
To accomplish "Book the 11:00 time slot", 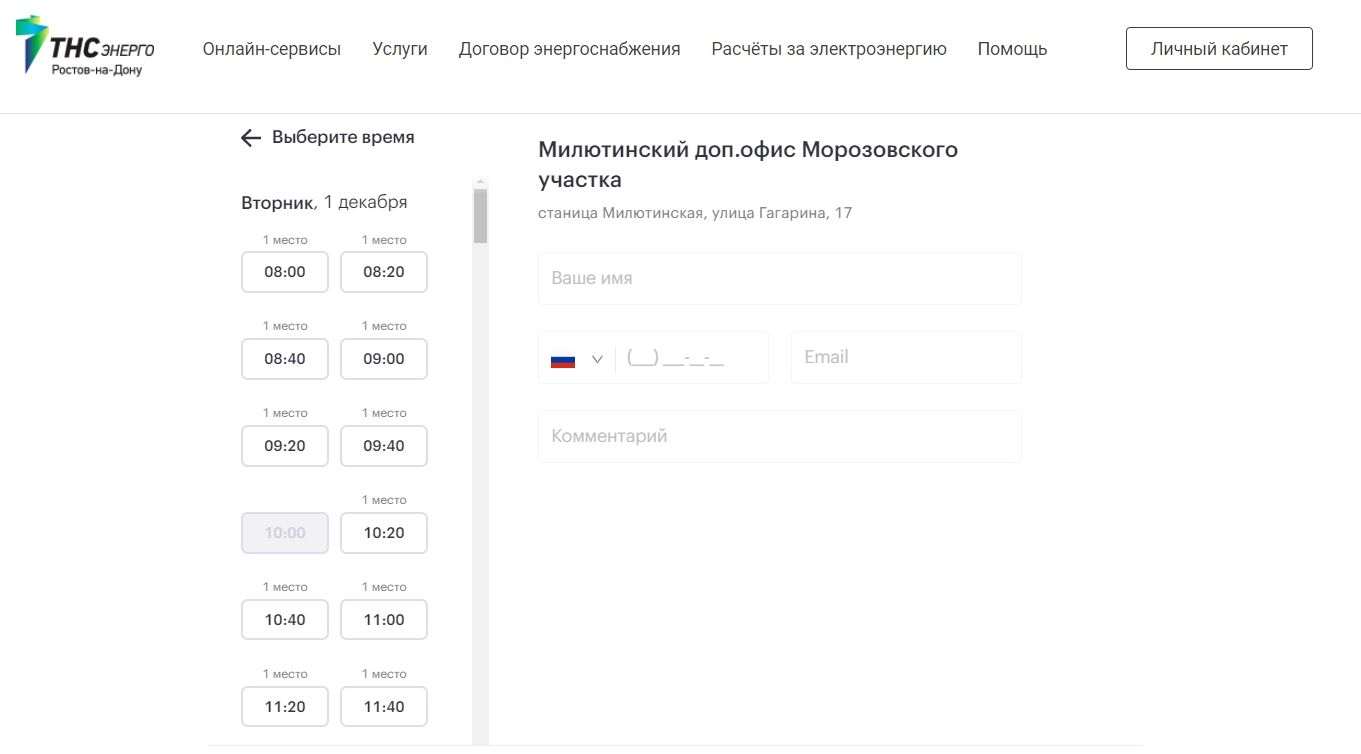I will (x=384, y=620).
